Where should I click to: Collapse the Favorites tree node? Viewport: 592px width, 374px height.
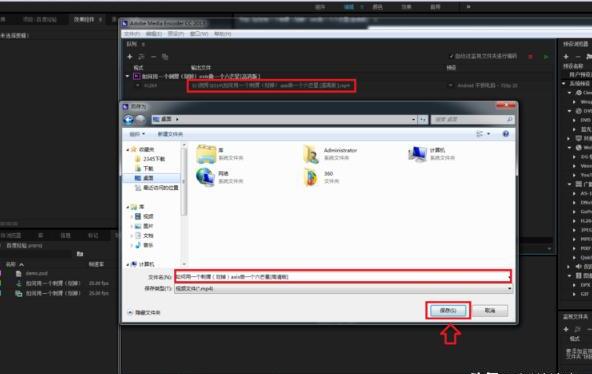[x=128, y=150]
